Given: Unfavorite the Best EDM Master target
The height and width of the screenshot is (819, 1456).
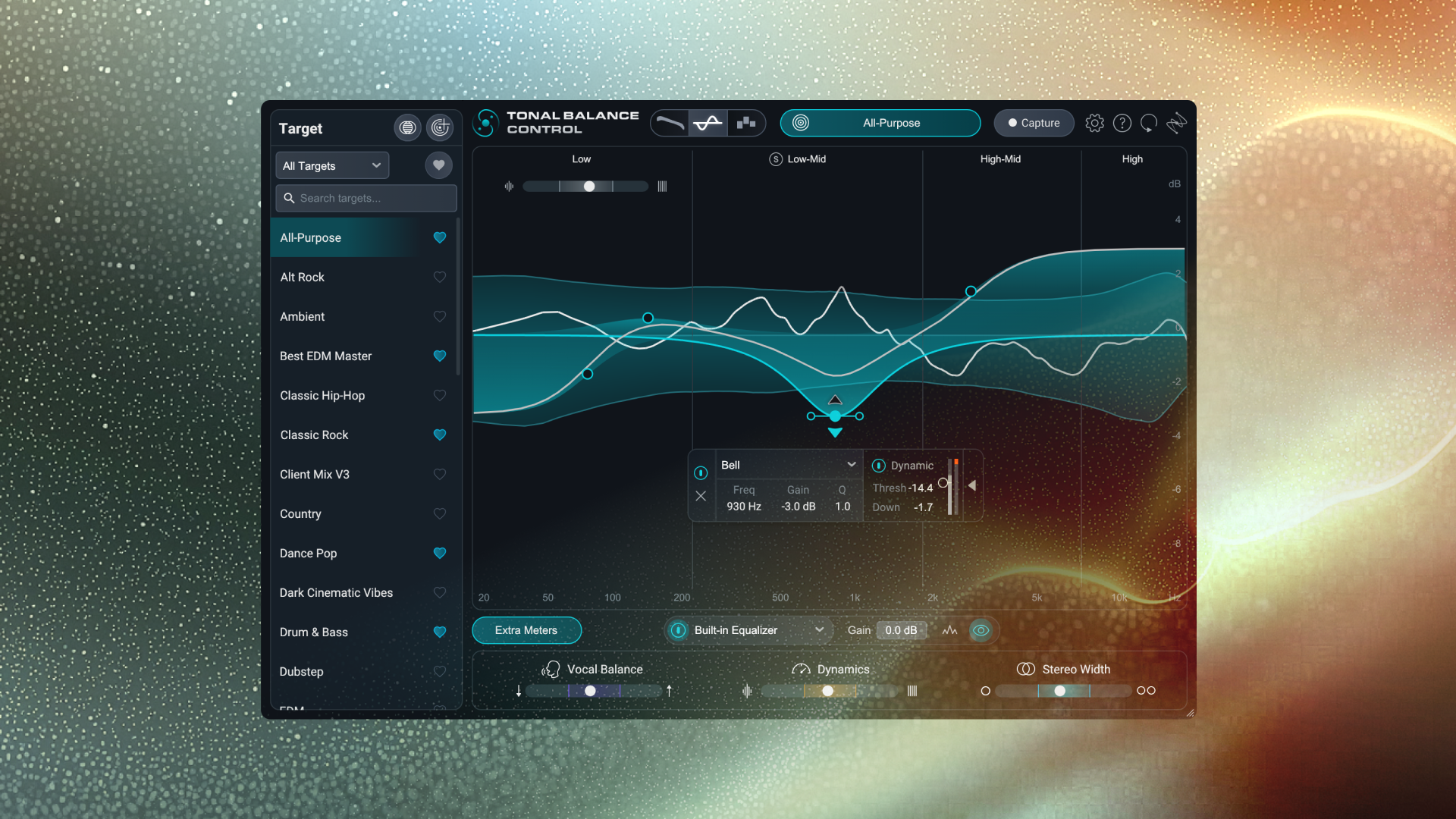Looking at the screenshot, I should 439,356.
